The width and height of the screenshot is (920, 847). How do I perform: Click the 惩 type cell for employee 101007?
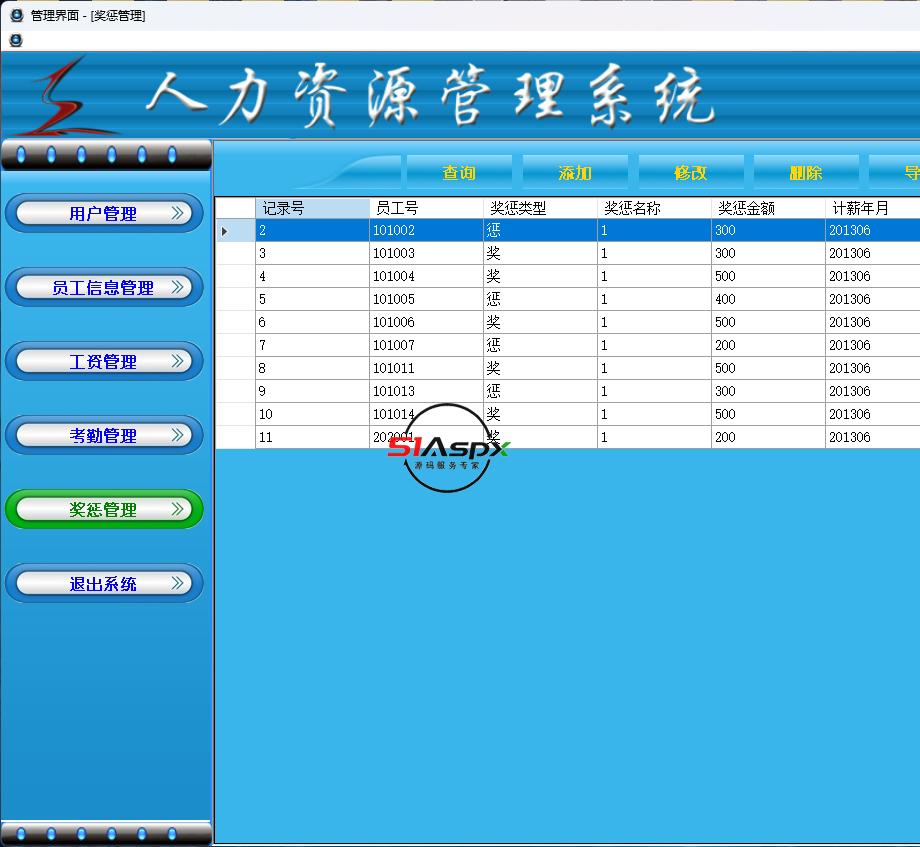click(540, 345)
